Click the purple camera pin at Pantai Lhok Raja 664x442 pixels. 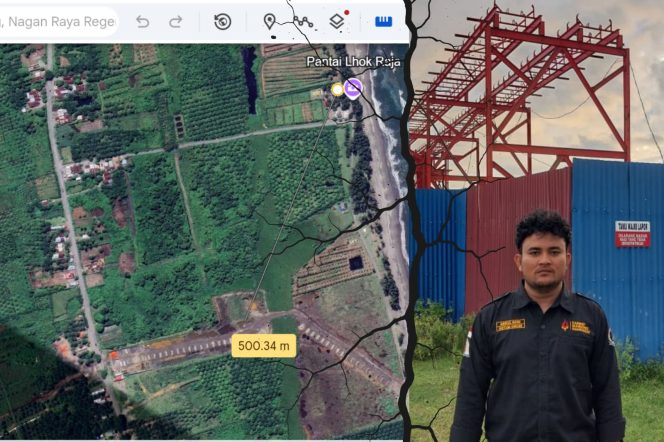pos(353,88)
